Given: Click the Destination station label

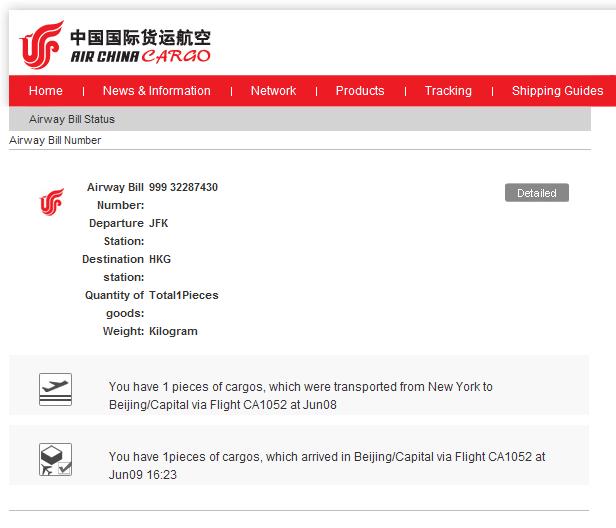Looking at the screenshot, I should pos(113,268).
